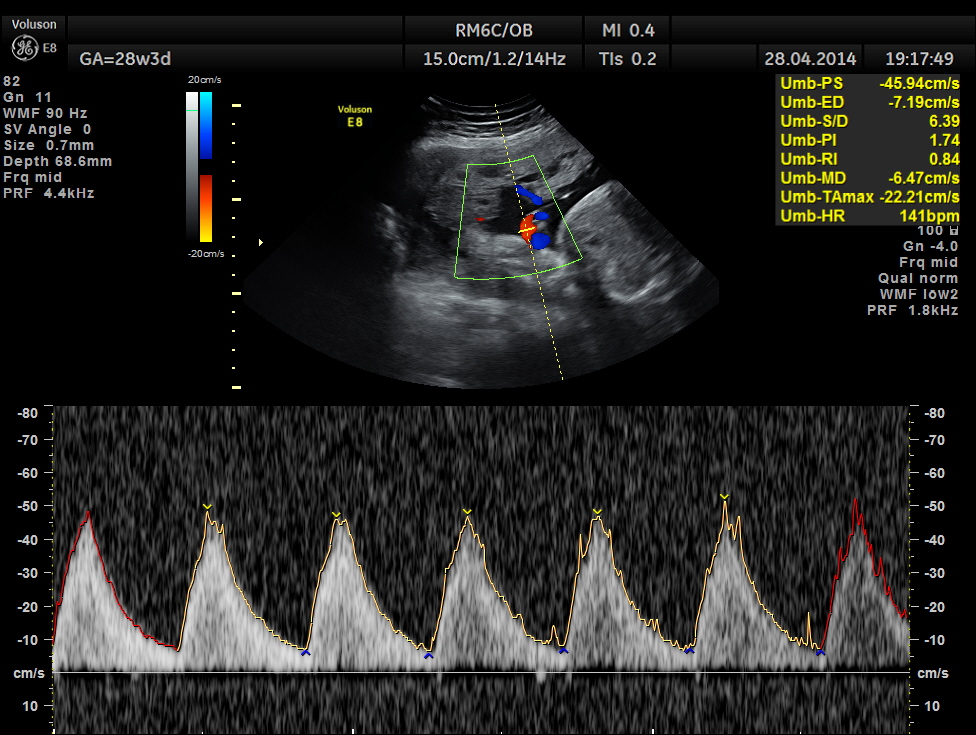Click the grayscale map bar
The height and width of the screenshot is (735, 976).
click(x=191, y=166)
